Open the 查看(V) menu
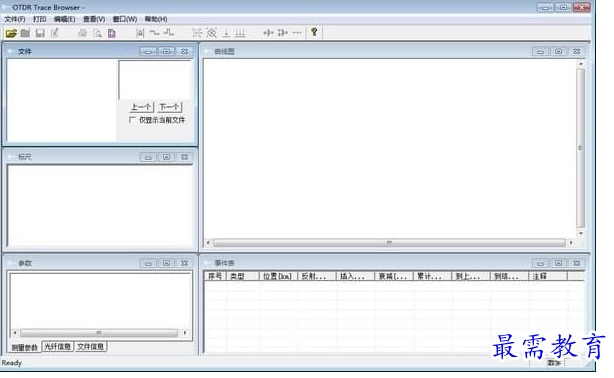This screenshot has height=378, width=614. (94, 19)
